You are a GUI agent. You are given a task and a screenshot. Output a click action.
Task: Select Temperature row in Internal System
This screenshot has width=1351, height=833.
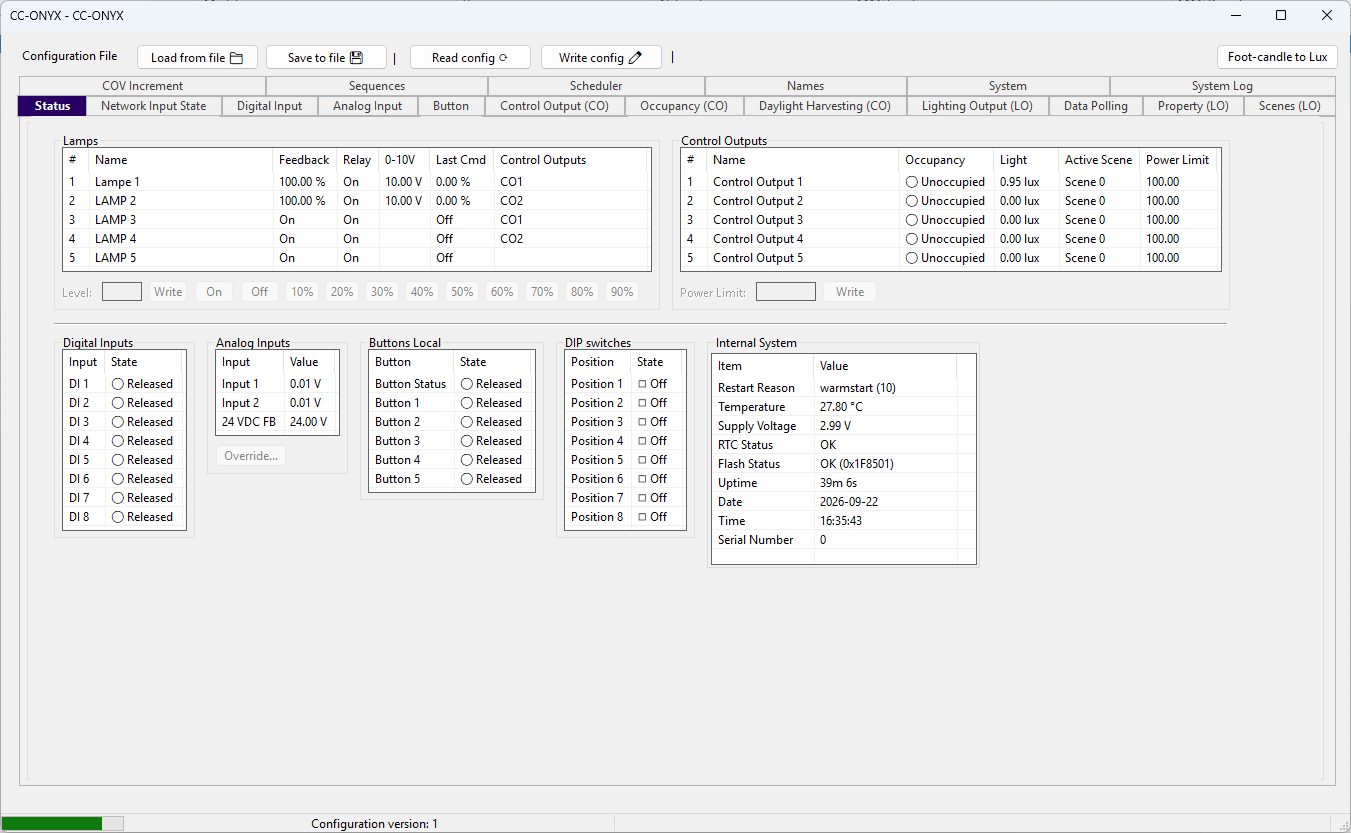tap(843, 407)
